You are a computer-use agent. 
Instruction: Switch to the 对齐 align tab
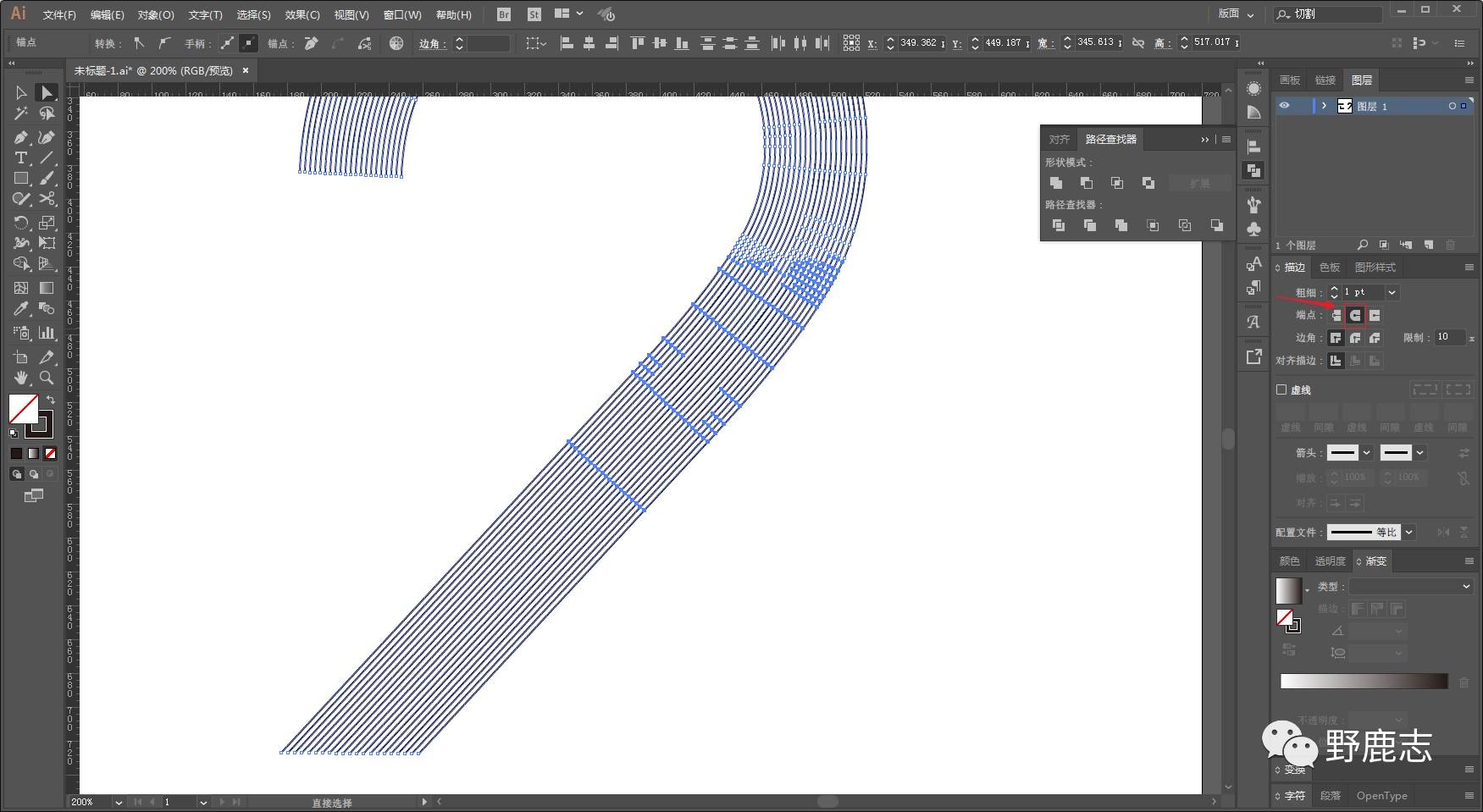point(1059,139)
